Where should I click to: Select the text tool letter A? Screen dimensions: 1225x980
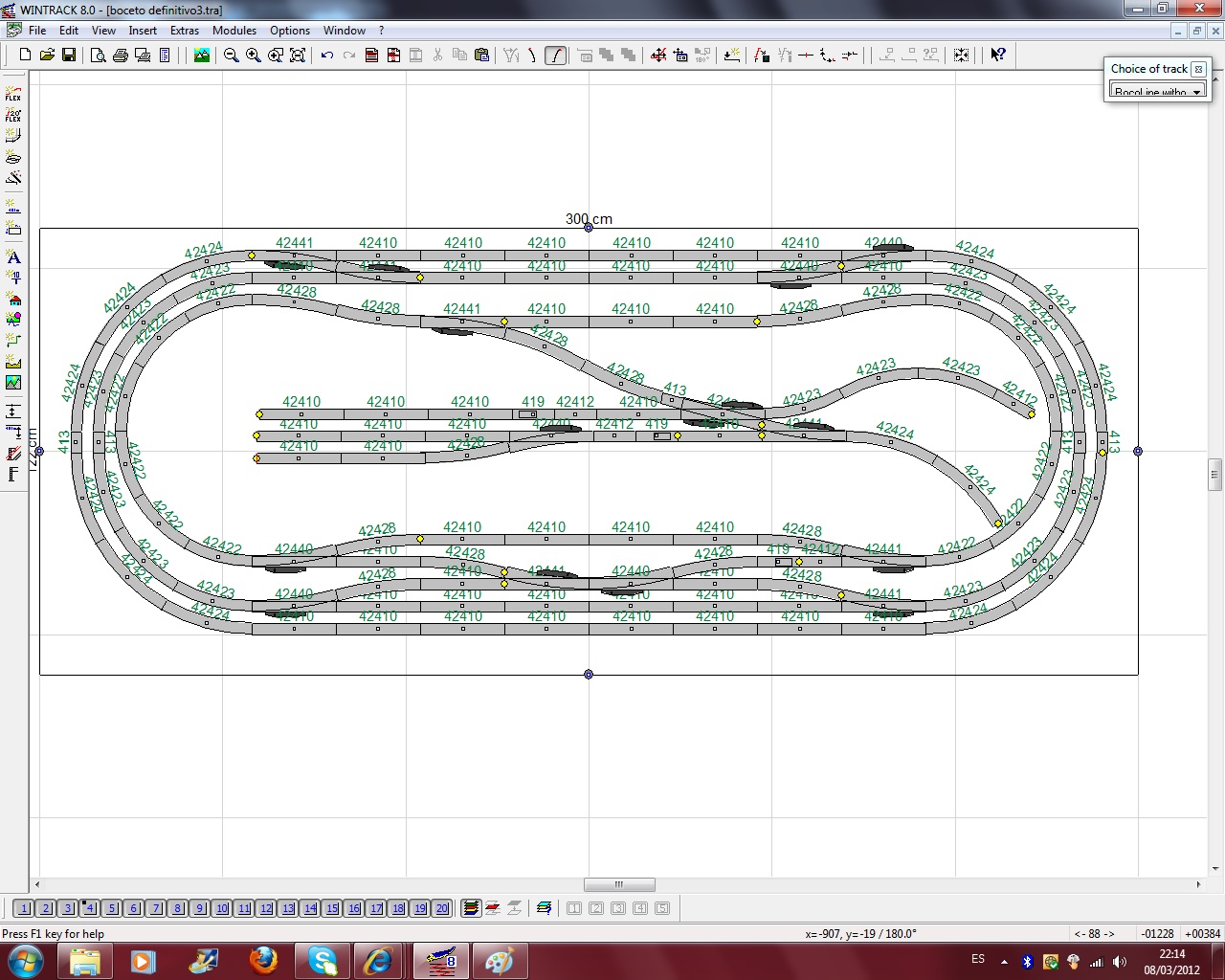(13, 257)
